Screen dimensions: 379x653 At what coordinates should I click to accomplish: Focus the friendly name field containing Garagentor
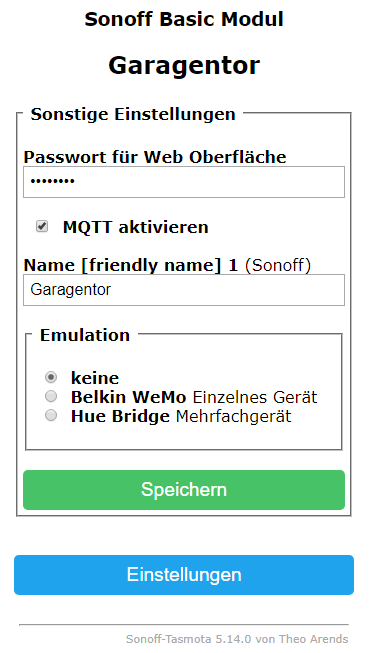coord(184,290)
